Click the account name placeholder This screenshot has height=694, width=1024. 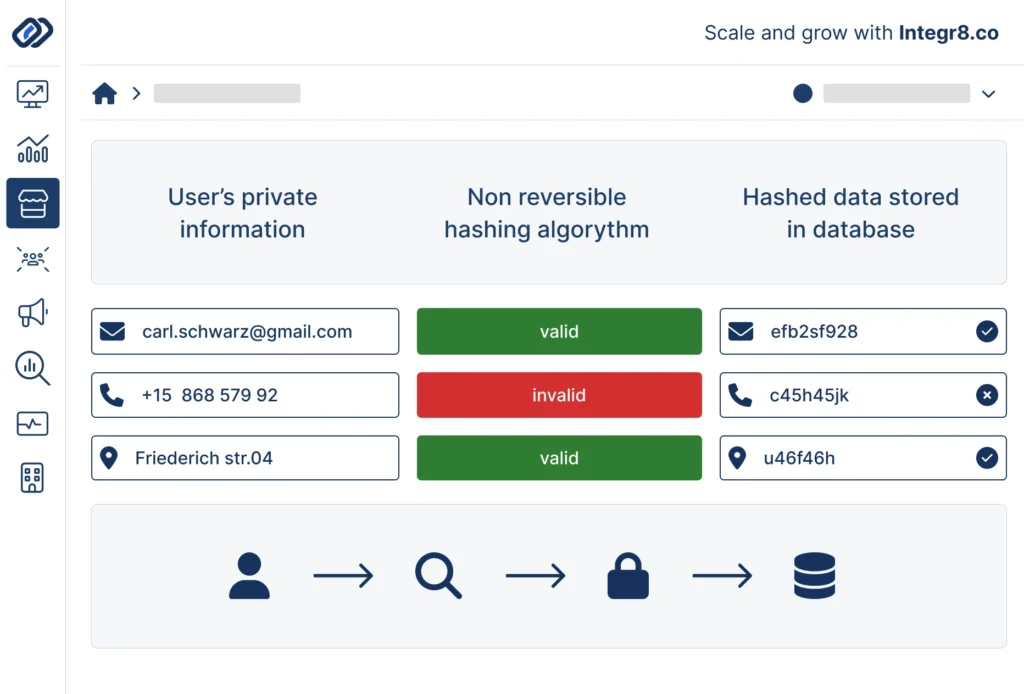pos(896,93)
